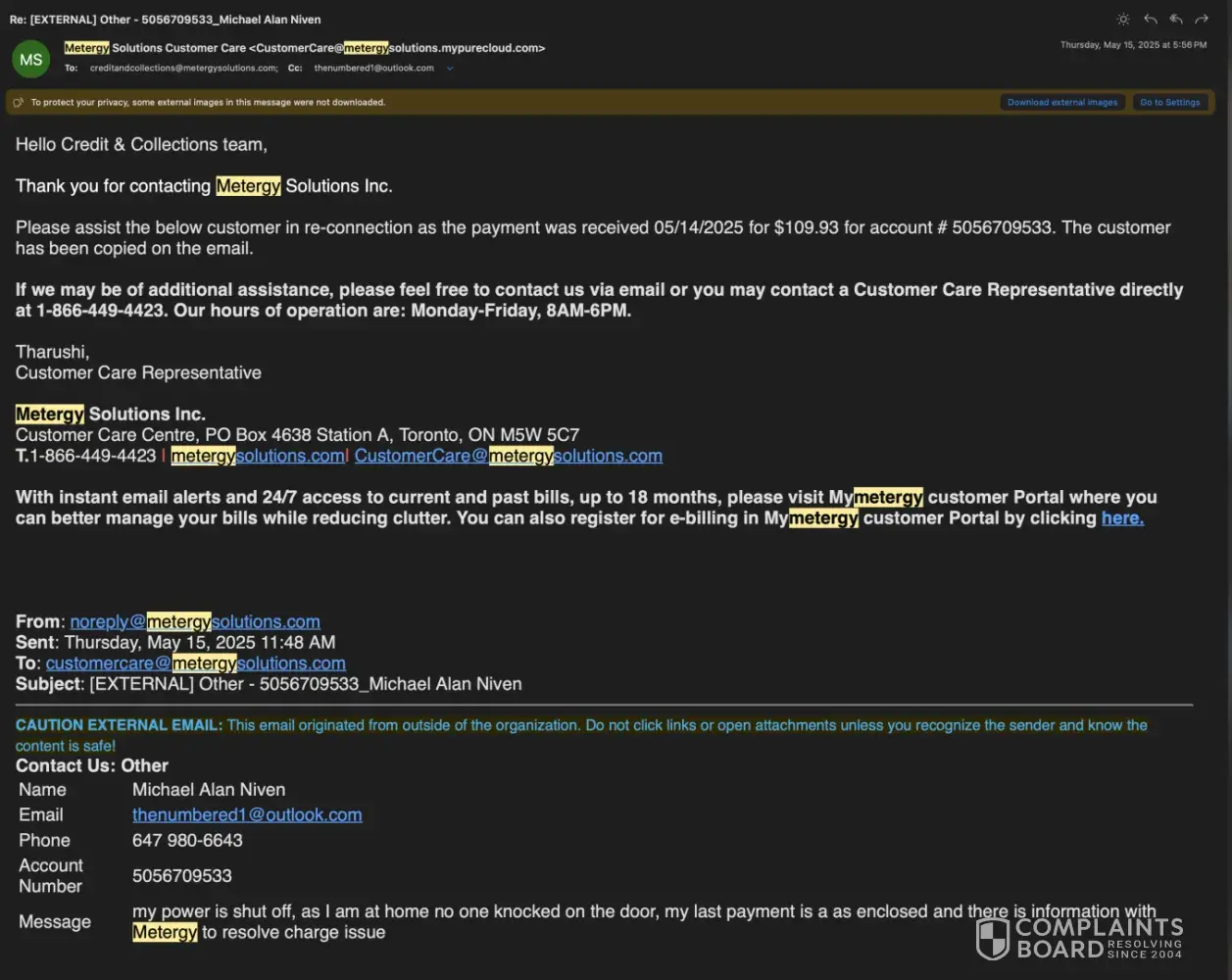The image size is (1232, 980).
Task: Click the privacy shield icon in the banner
Action: click(19, 102)
